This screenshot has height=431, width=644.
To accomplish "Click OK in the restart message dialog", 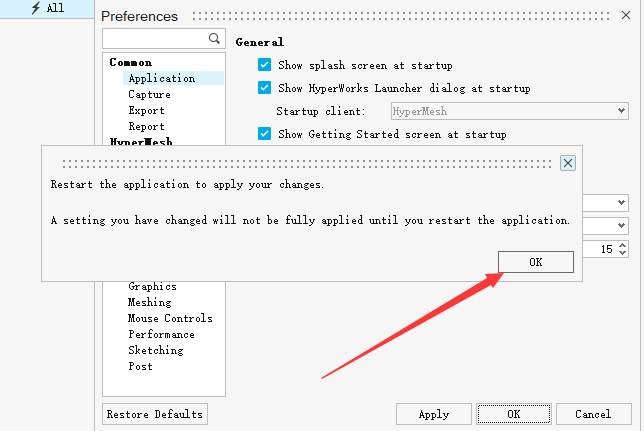I will click(x=536, y=262).
